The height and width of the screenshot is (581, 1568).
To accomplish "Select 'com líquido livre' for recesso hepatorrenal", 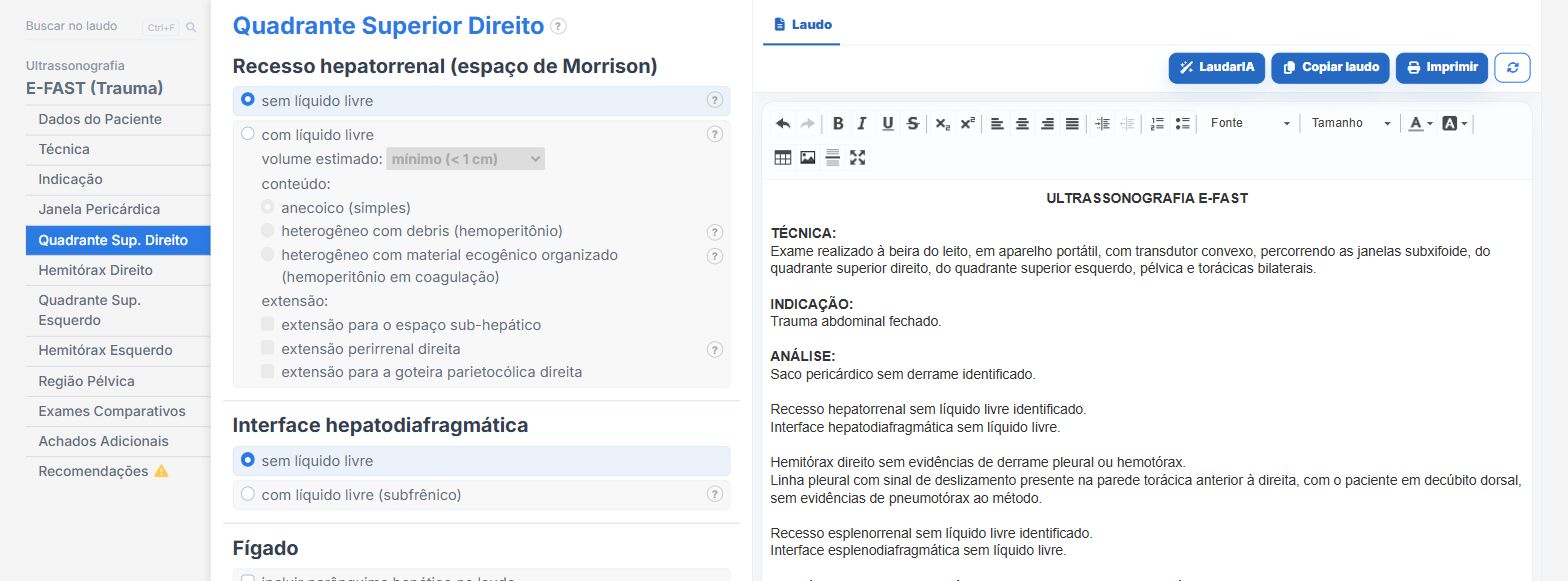I will [x=248, y=134].
